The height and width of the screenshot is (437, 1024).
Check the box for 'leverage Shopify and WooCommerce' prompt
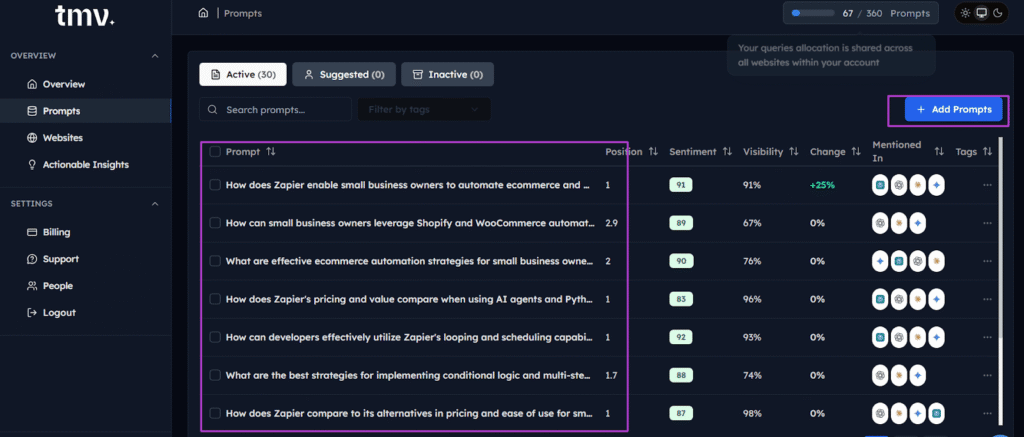point(215,223)
